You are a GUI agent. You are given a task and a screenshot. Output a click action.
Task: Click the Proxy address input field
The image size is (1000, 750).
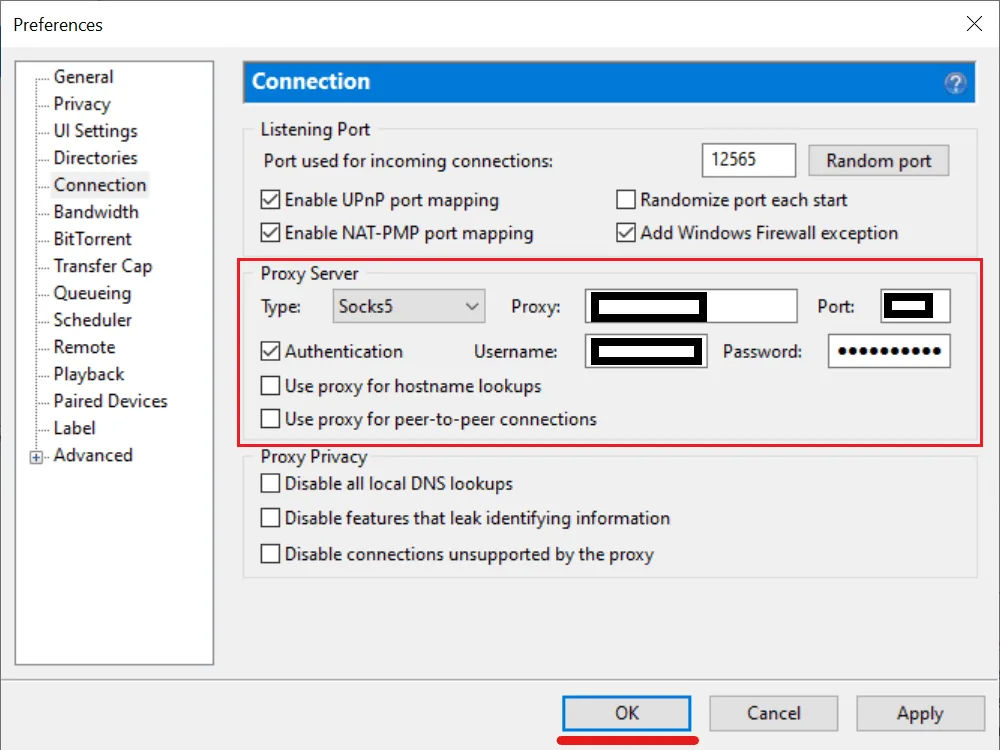[x=691, y=306]
